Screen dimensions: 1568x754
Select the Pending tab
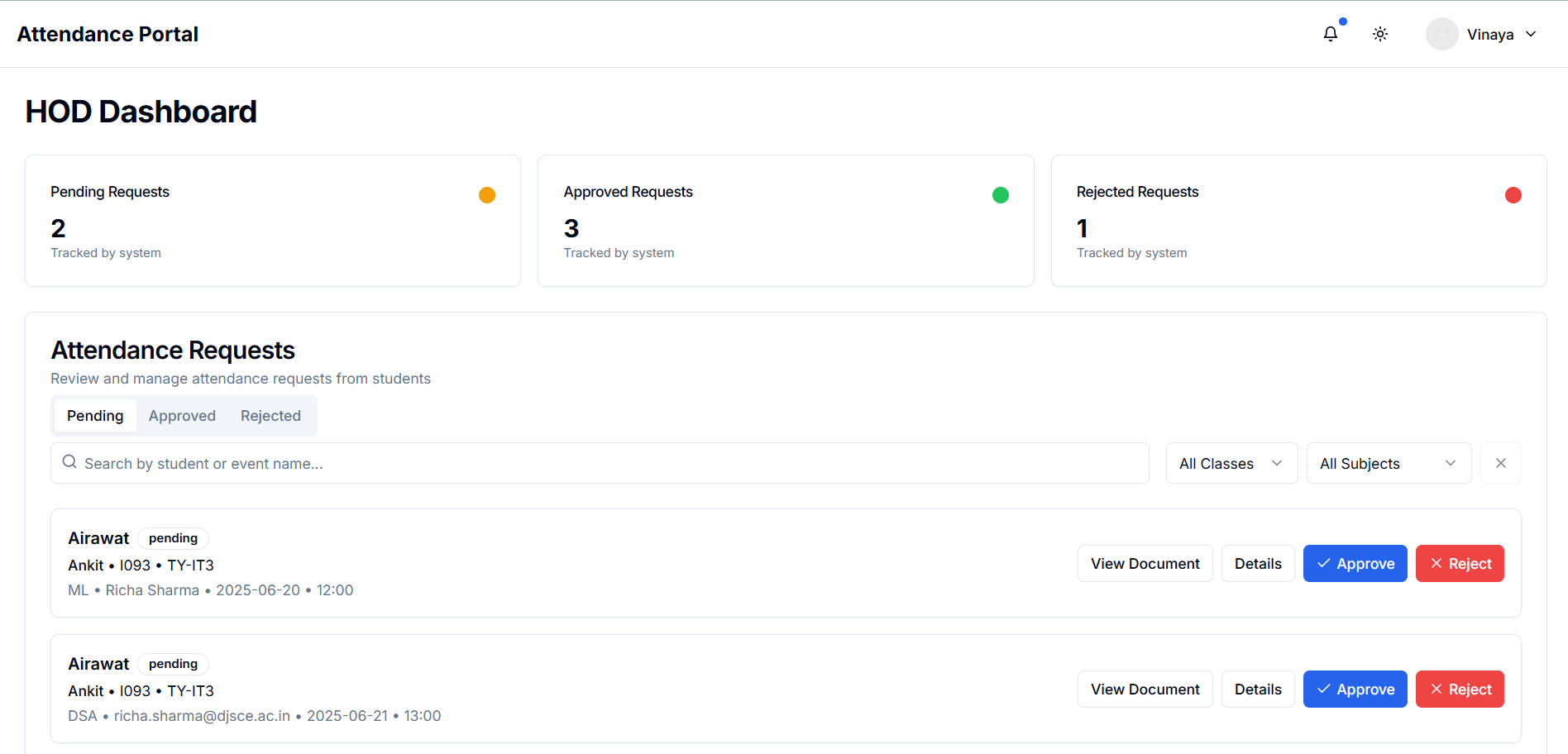coord(95,416)
